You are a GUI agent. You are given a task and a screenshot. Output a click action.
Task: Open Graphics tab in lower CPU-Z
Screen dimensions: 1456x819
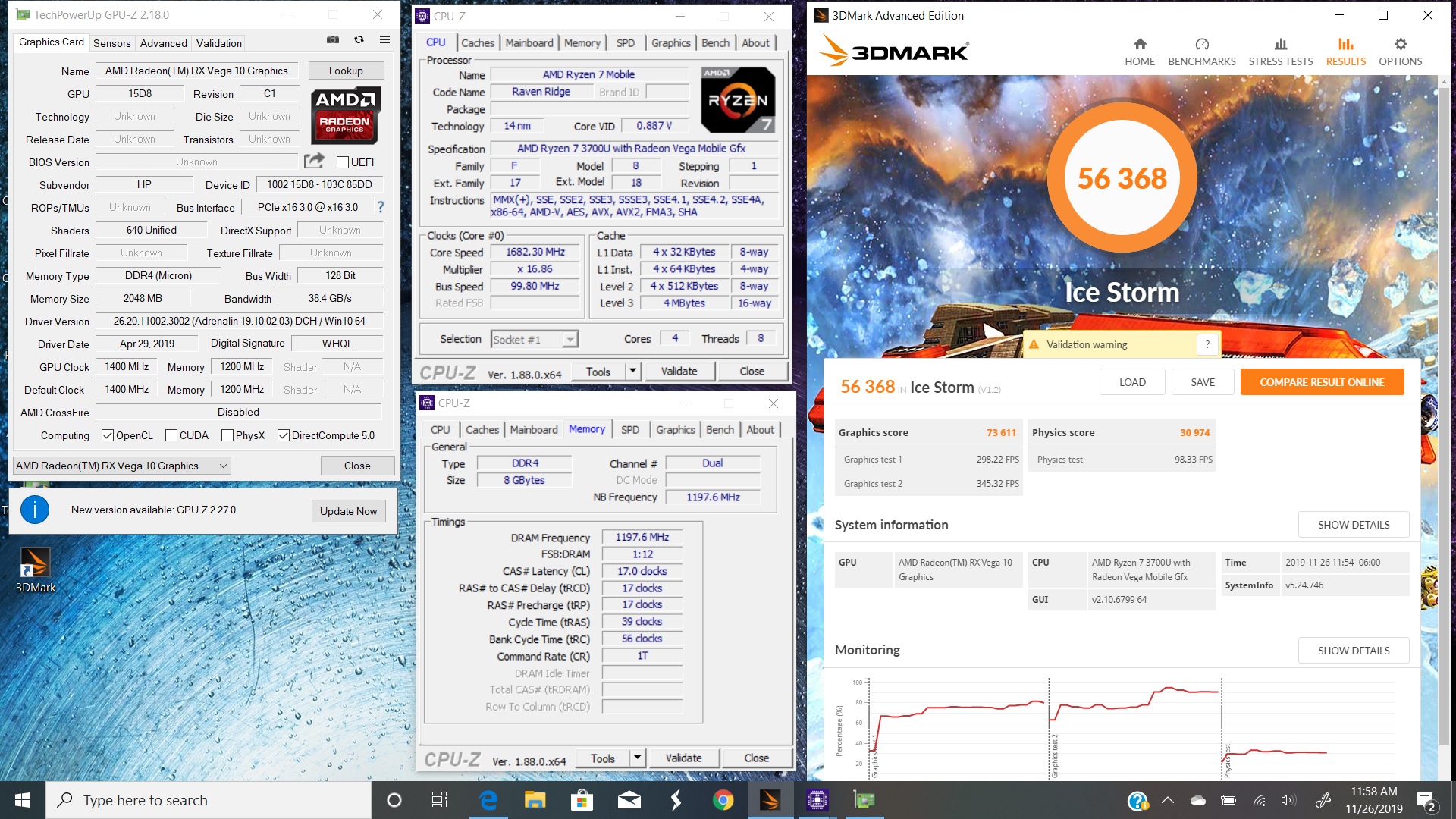676,429
